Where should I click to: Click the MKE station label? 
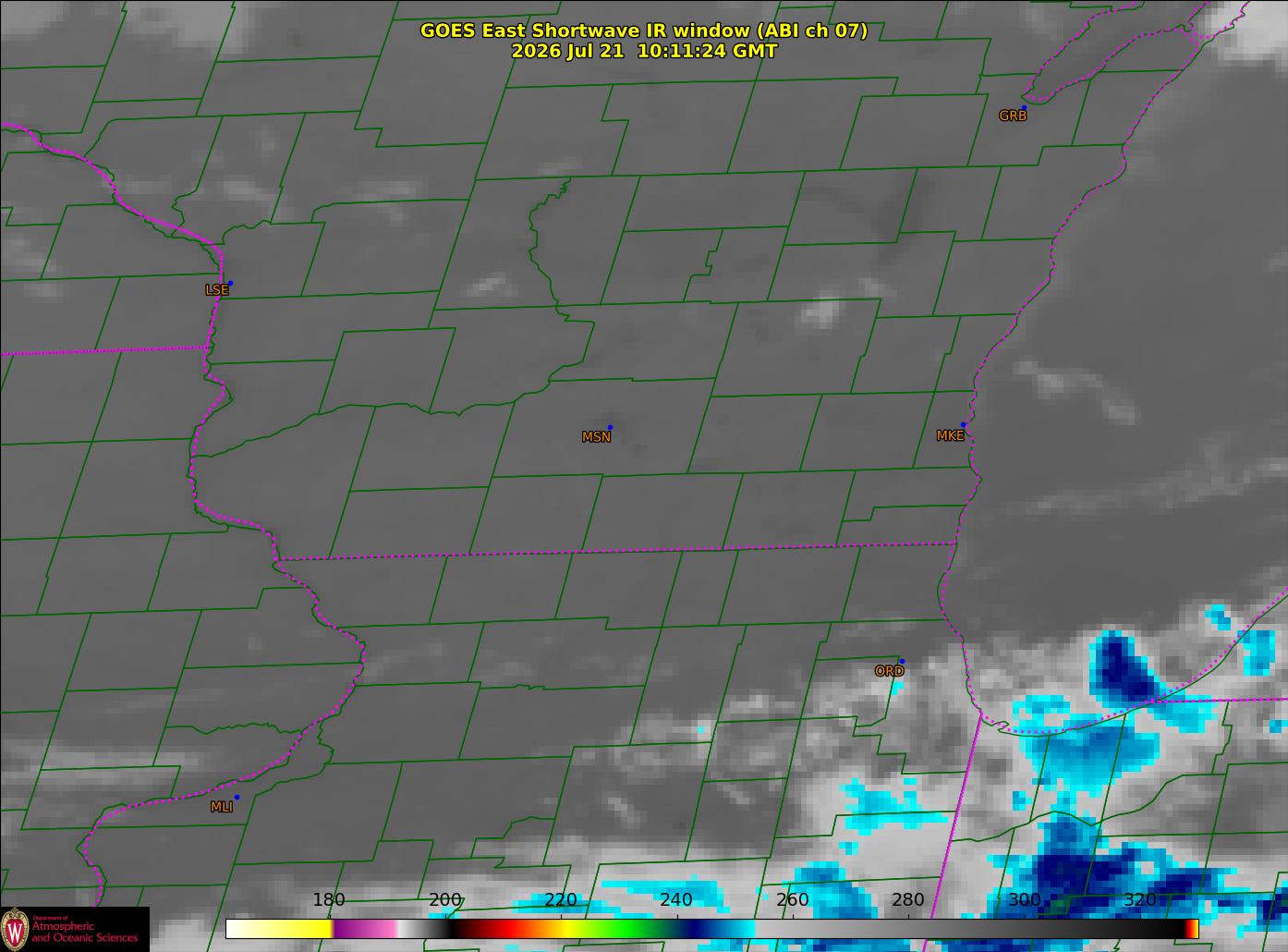click(x=950, y=436)
